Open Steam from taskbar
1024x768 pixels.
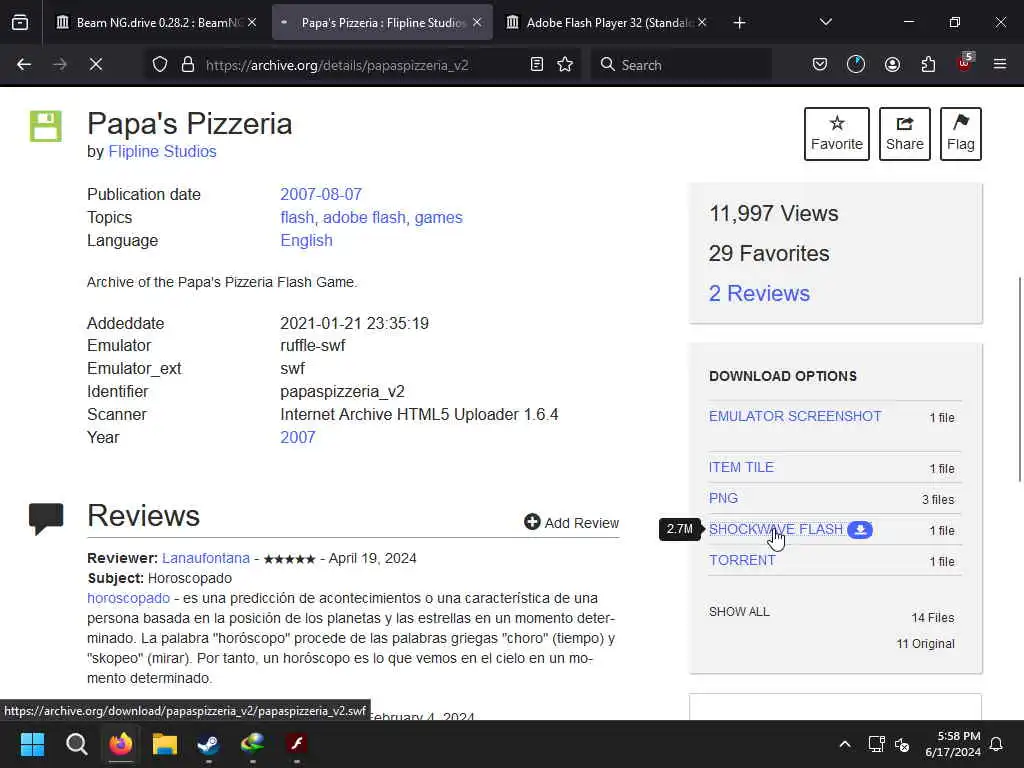[208, 744]
